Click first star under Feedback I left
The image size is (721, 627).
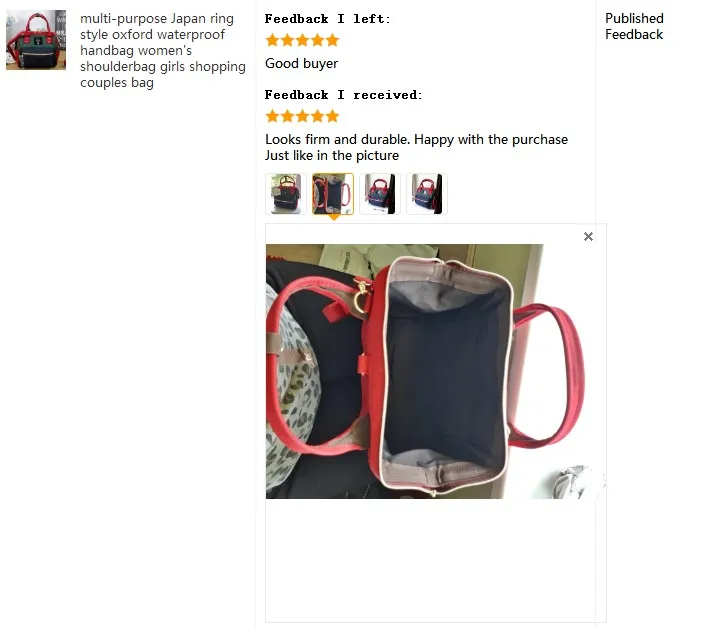272,40
